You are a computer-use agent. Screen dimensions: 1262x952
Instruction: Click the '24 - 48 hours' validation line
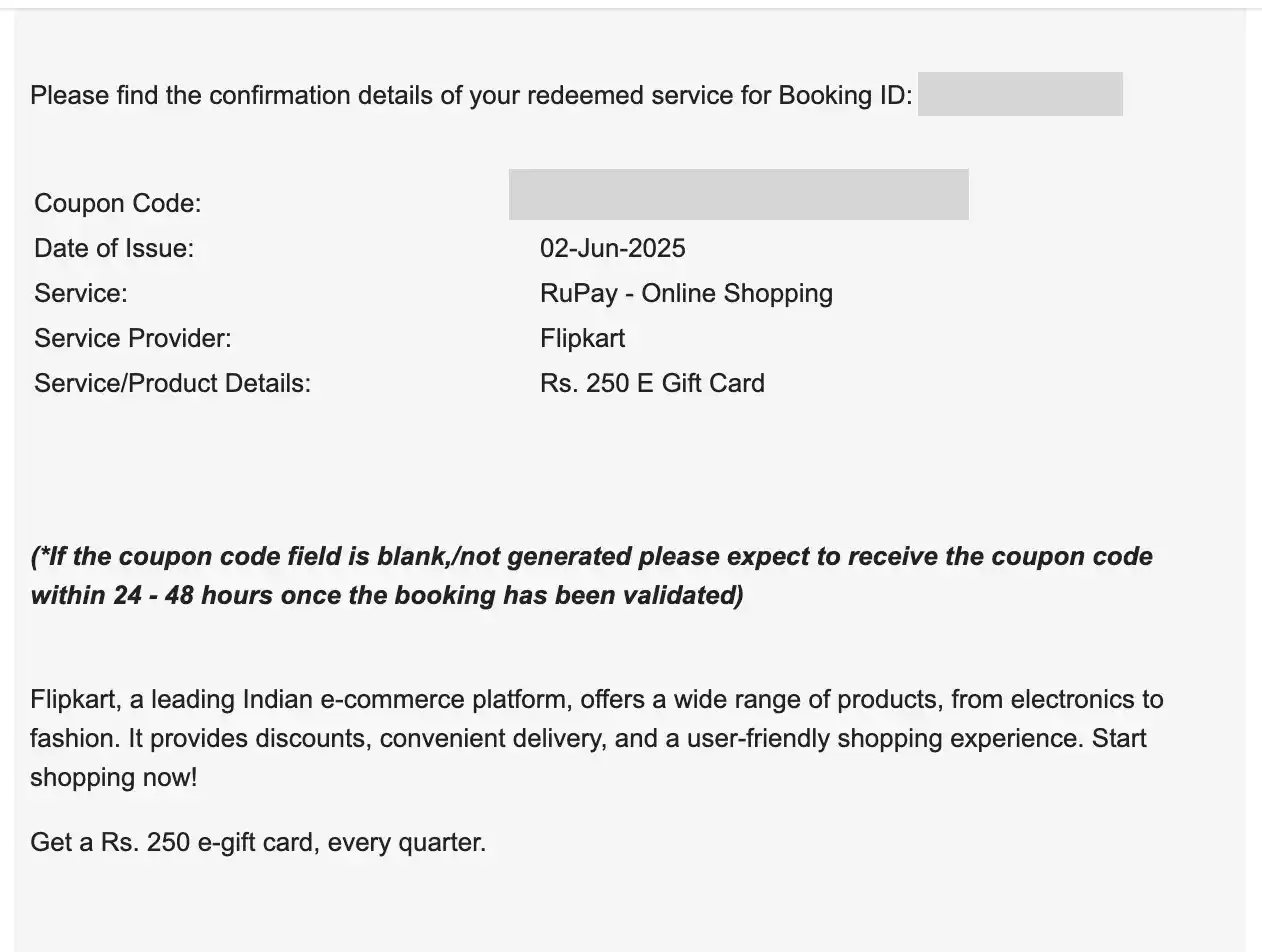tap(387, 596)
